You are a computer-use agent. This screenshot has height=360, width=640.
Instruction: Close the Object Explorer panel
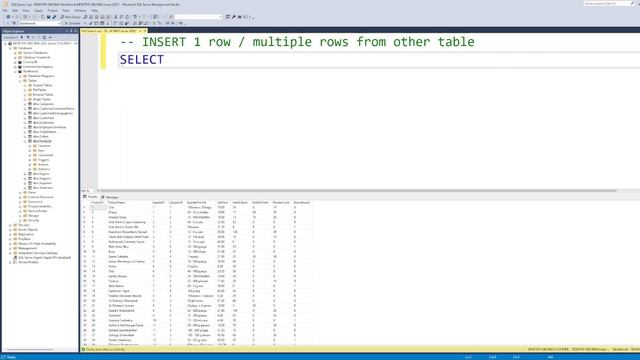coord(76,31)
